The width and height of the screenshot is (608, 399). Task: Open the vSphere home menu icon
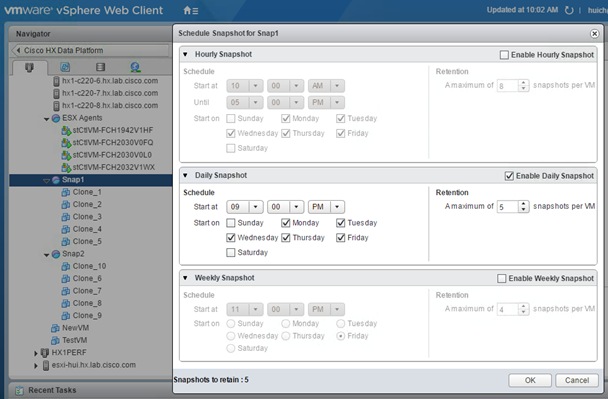point(190,10)
